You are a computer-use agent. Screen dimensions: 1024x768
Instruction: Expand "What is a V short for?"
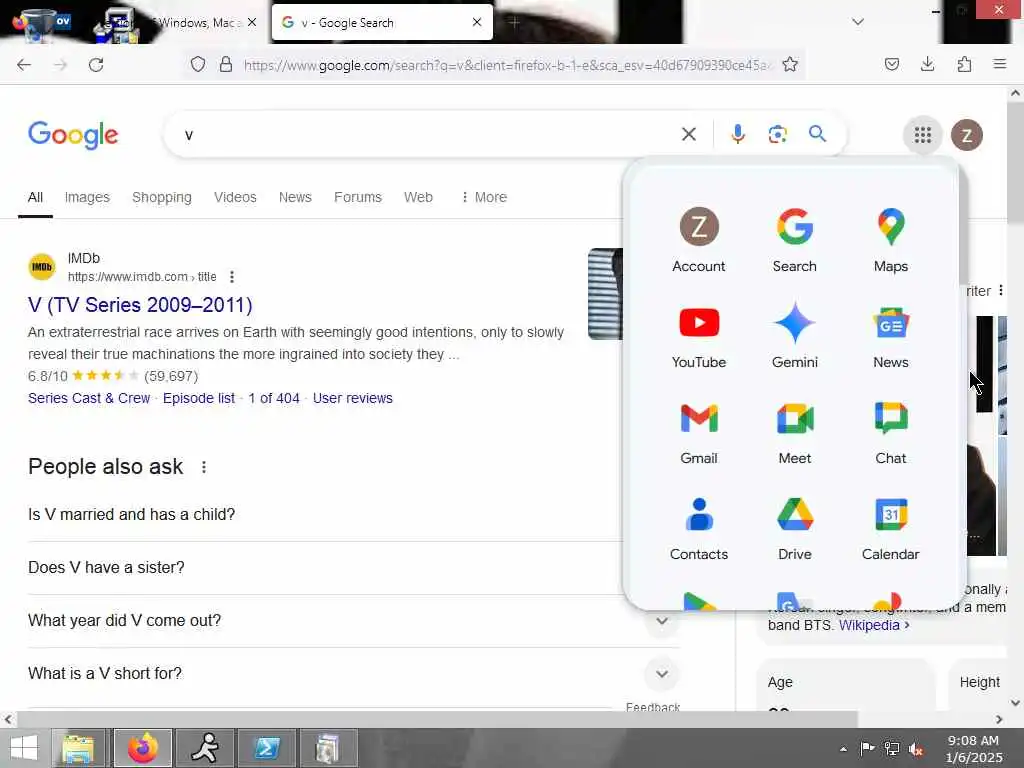click(x=662, y=673)
